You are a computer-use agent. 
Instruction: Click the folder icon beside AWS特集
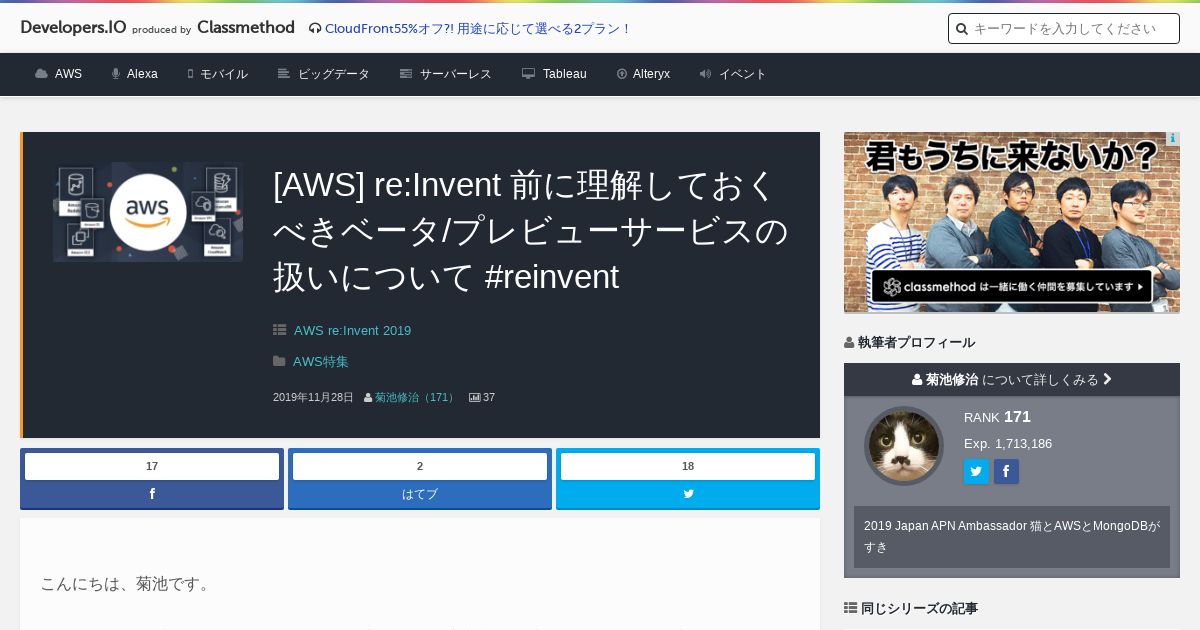pos(280,361)
